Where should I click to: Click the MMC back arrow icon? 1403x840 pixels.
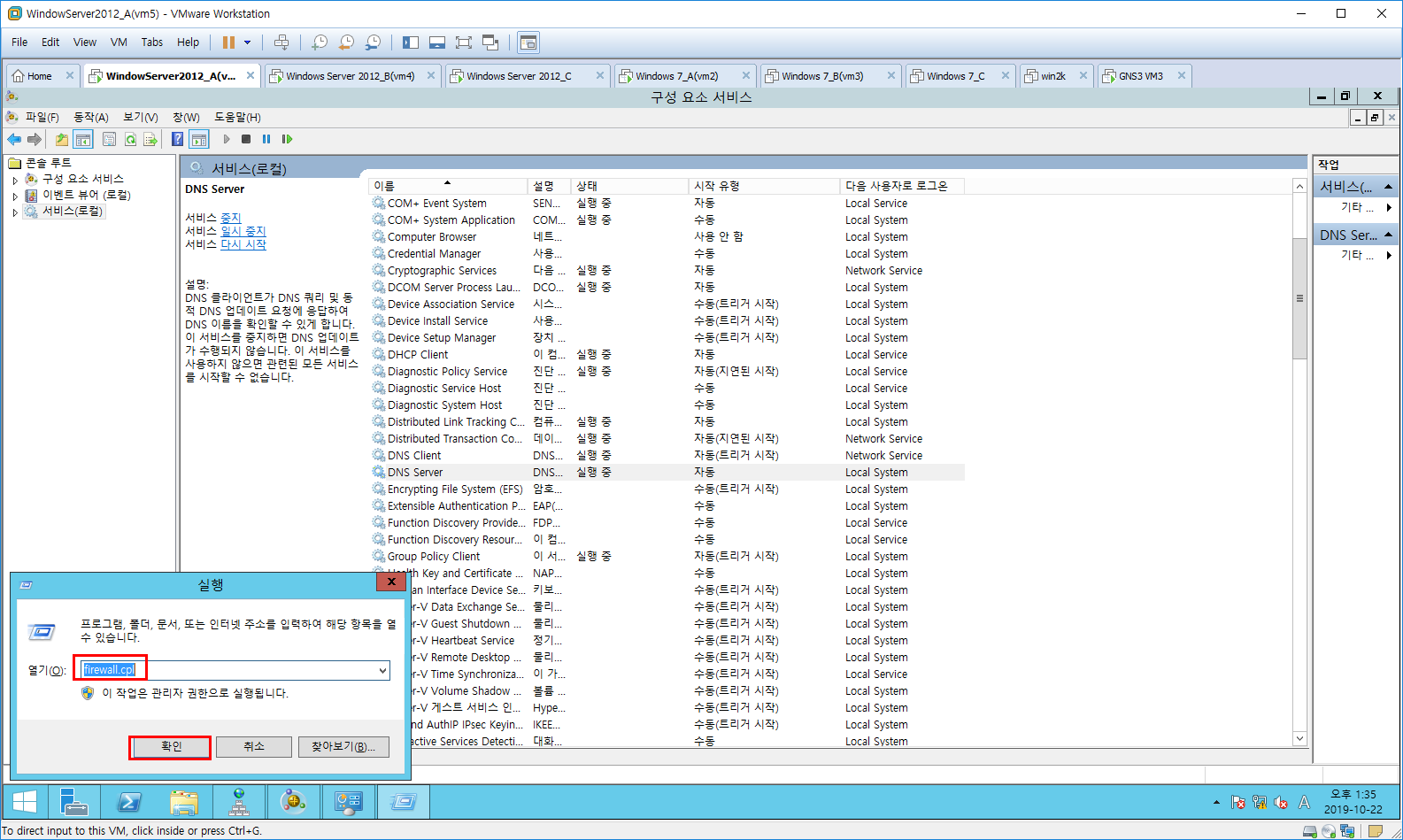[14, 139]
